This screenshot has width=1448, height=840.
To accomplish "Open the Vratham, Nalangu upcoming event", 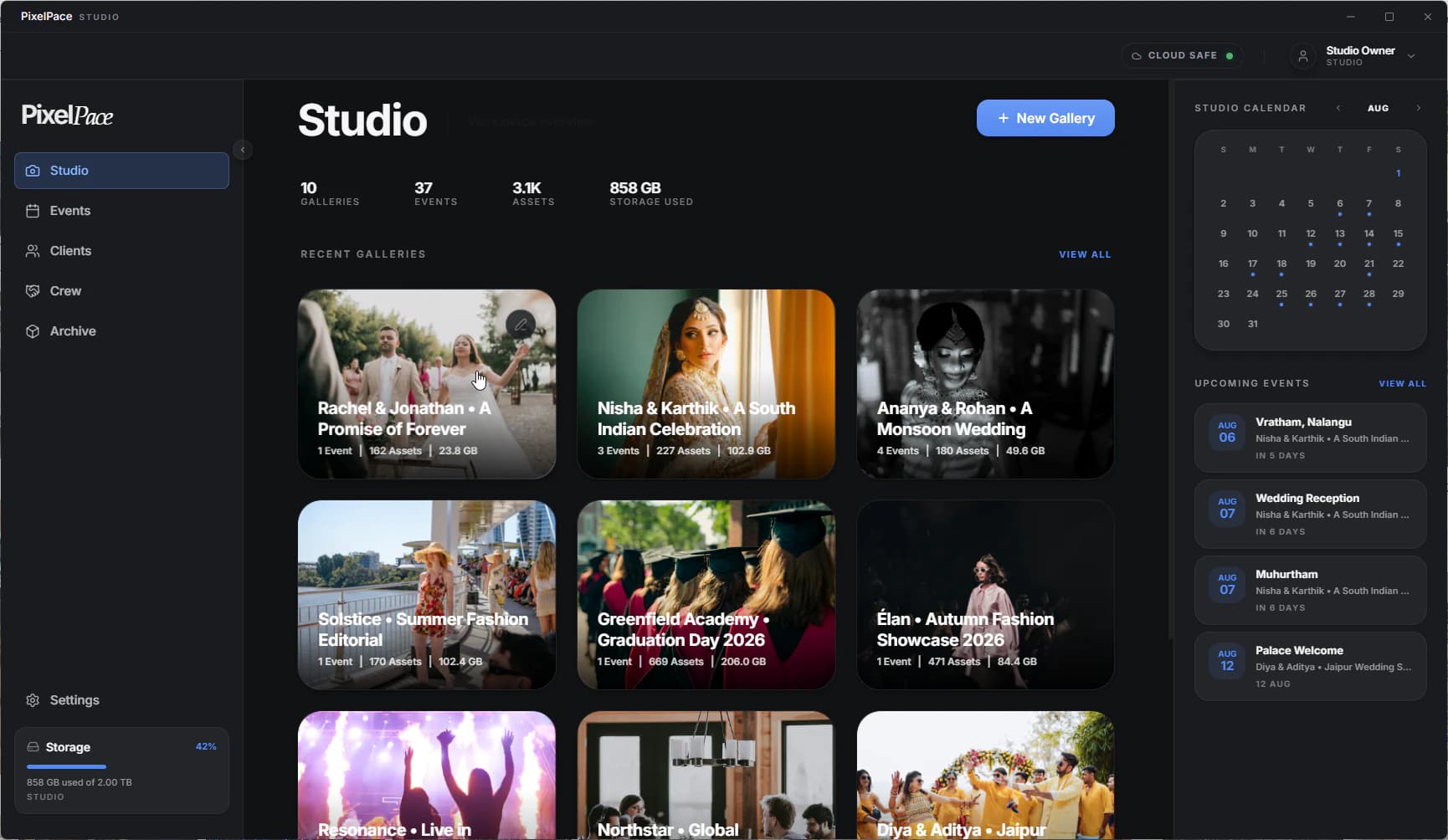I will (1310, 438).
